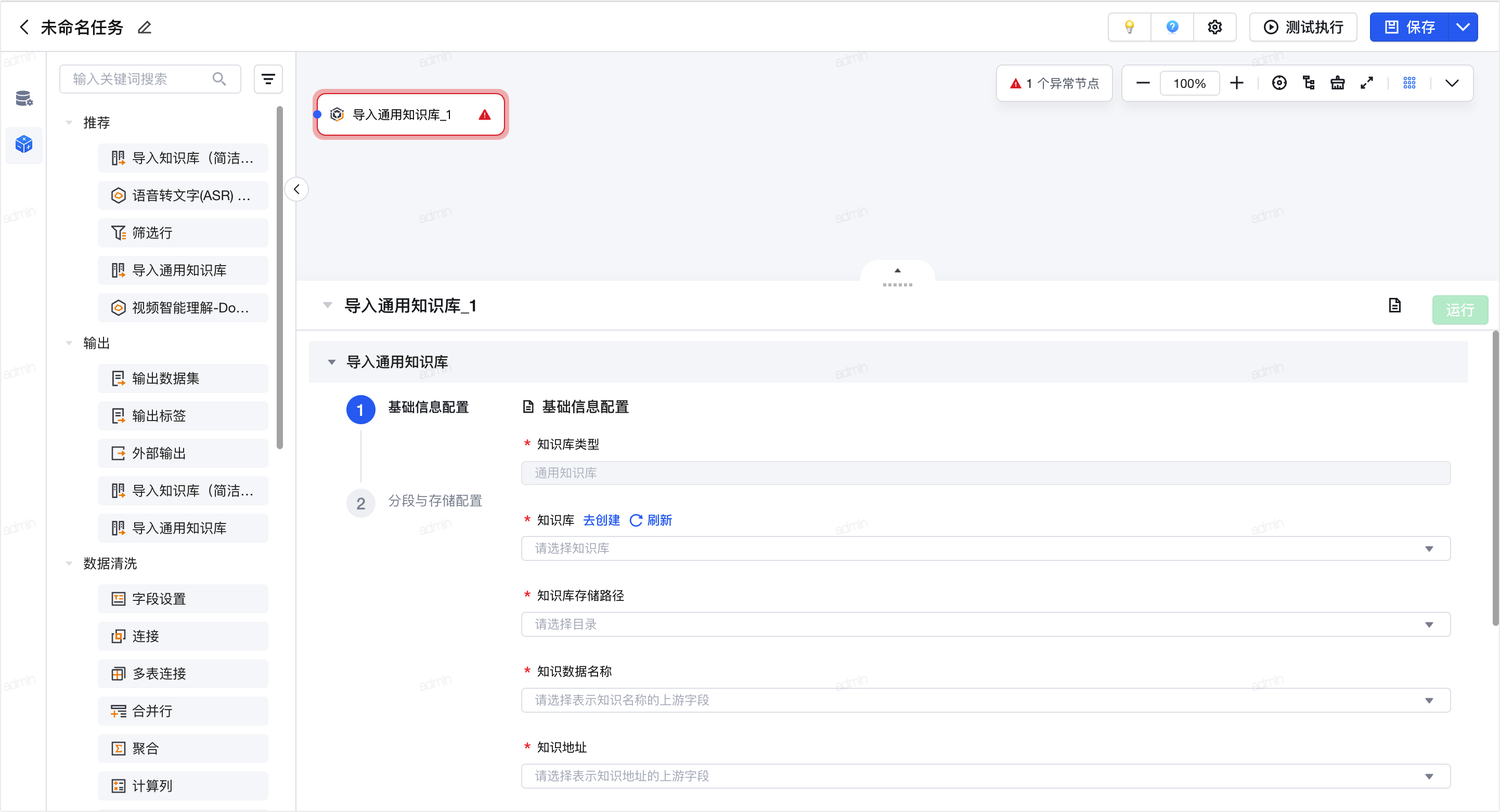Viewport: 1500px width, 812px height.
Task: Collapse the 导入通用知识库 section header
Action: coord(332,362)
